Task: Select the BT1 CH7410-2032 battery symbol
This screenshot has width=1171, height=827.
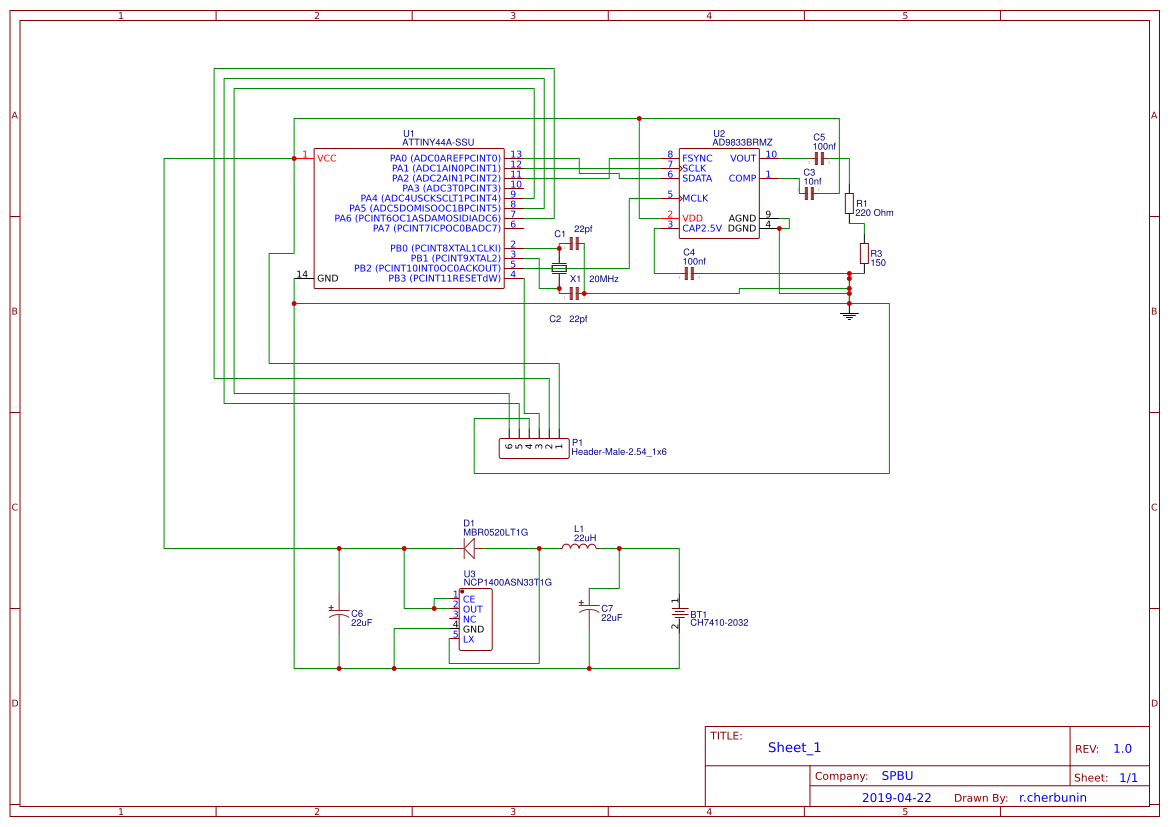Action: tap(679, 613)
